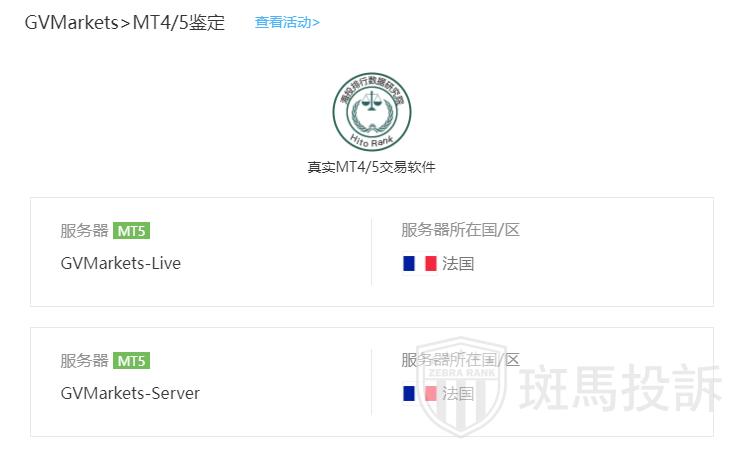Click the Hito Rank text on the seal
This screenshot has width=741, height=450.
(372, 140)
